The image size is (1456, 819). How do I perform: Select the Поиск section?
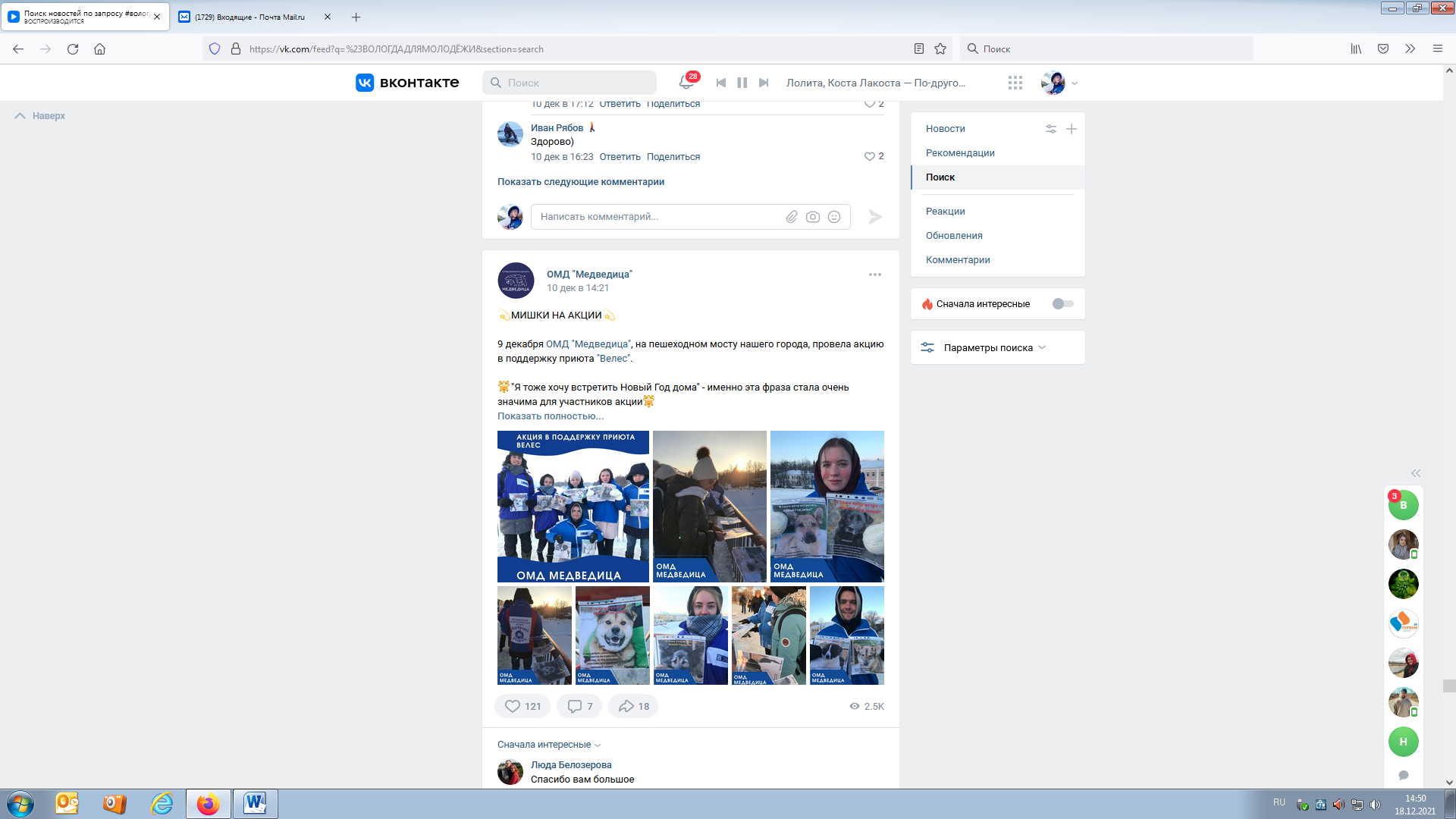[x=997, y=177]
